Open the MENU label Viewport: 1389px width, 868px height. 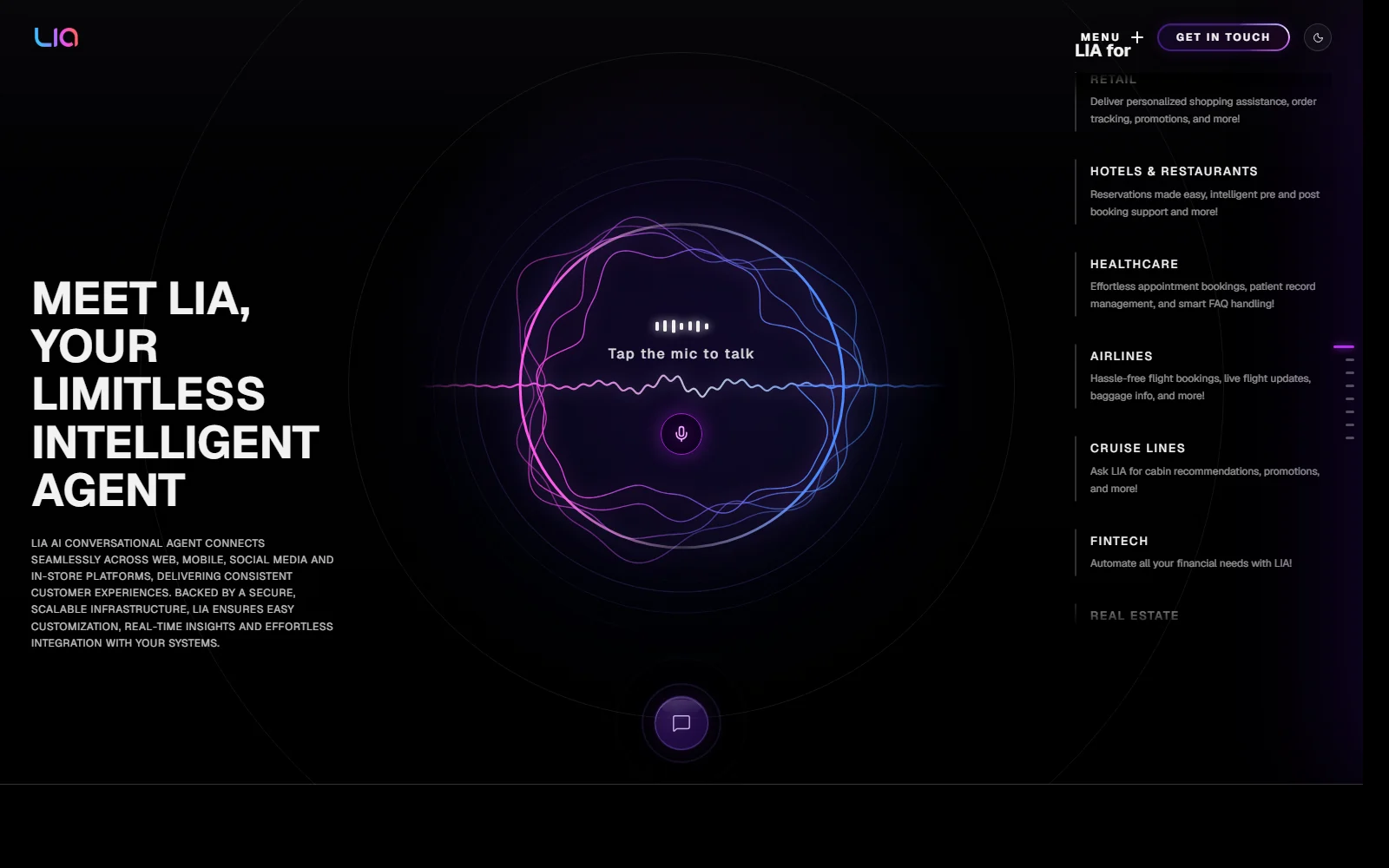coord(1100,37)
